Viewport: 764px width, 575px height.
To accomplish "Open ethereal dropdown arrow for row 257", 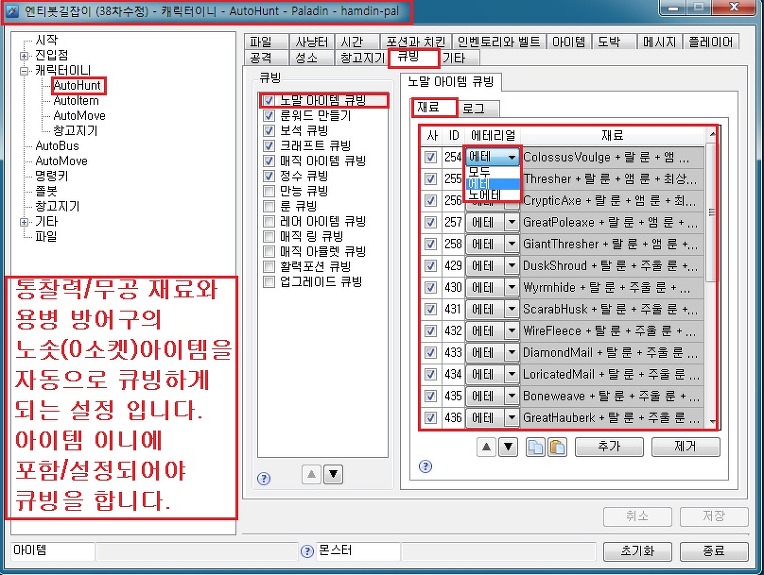I will (x=512, y=223).
